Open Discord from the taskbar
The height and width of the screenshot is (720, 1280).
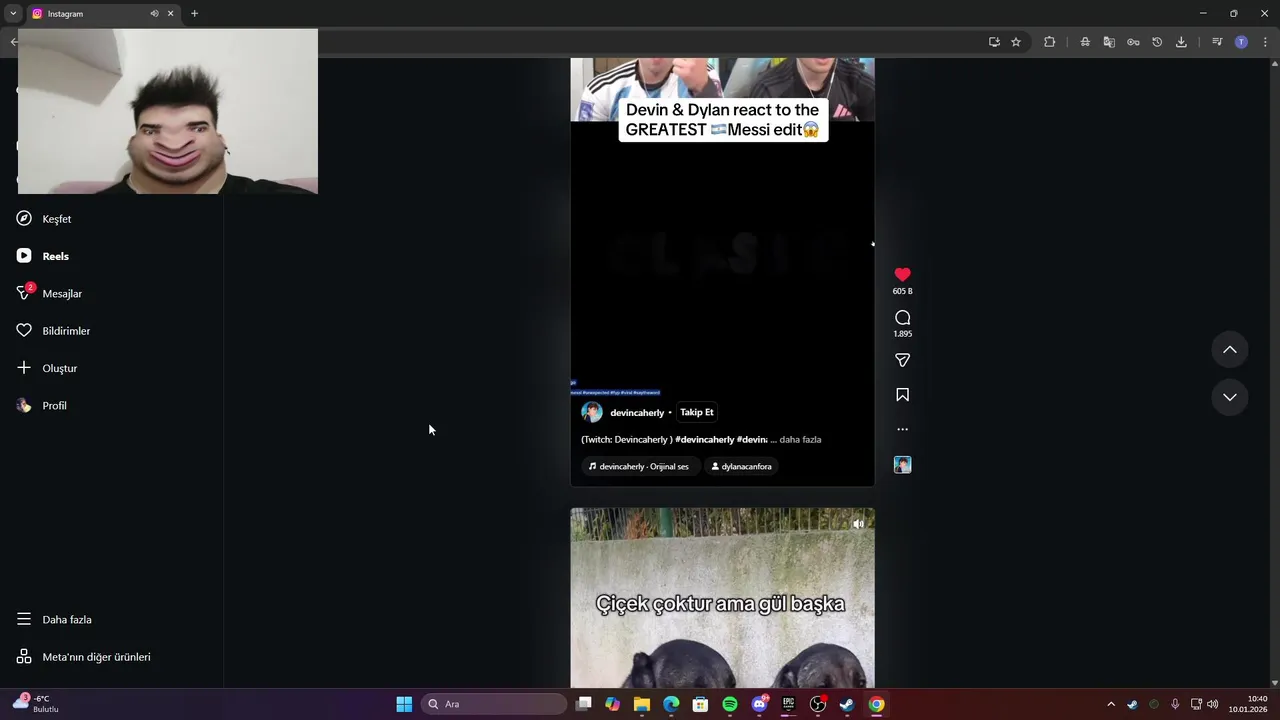tap(759, 704)
